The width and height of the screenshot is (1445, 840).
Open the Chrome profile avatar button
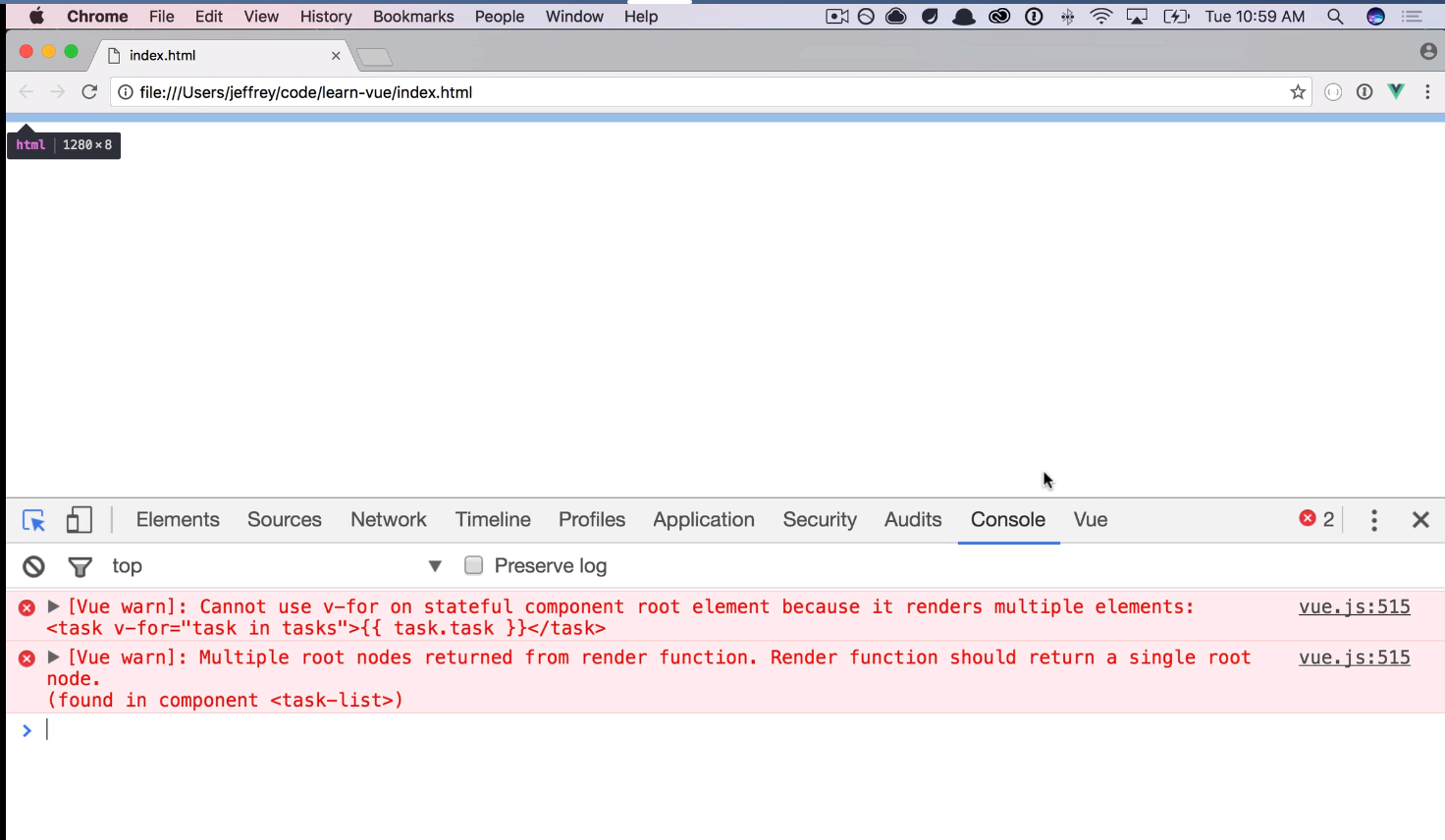pos(1428,51)
